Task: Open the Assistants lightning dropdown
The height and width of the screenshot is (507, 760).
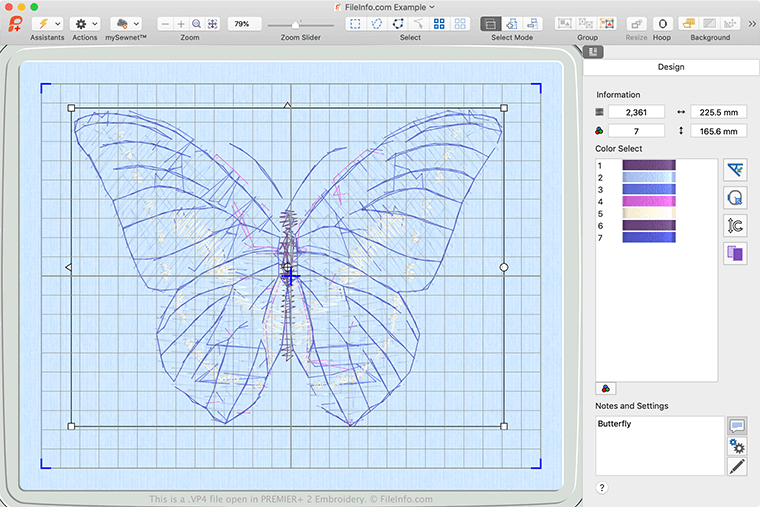Action: 48,24
